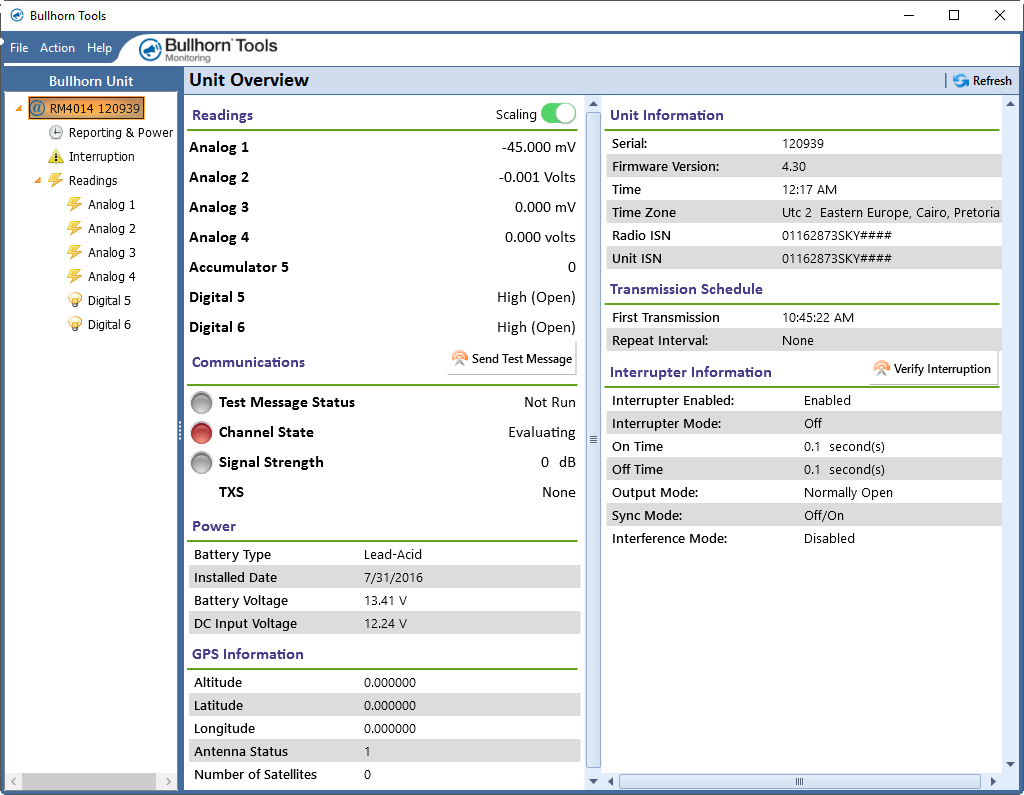Click First Transmission time 10:45:22 AM

click(x=818, y=317)
